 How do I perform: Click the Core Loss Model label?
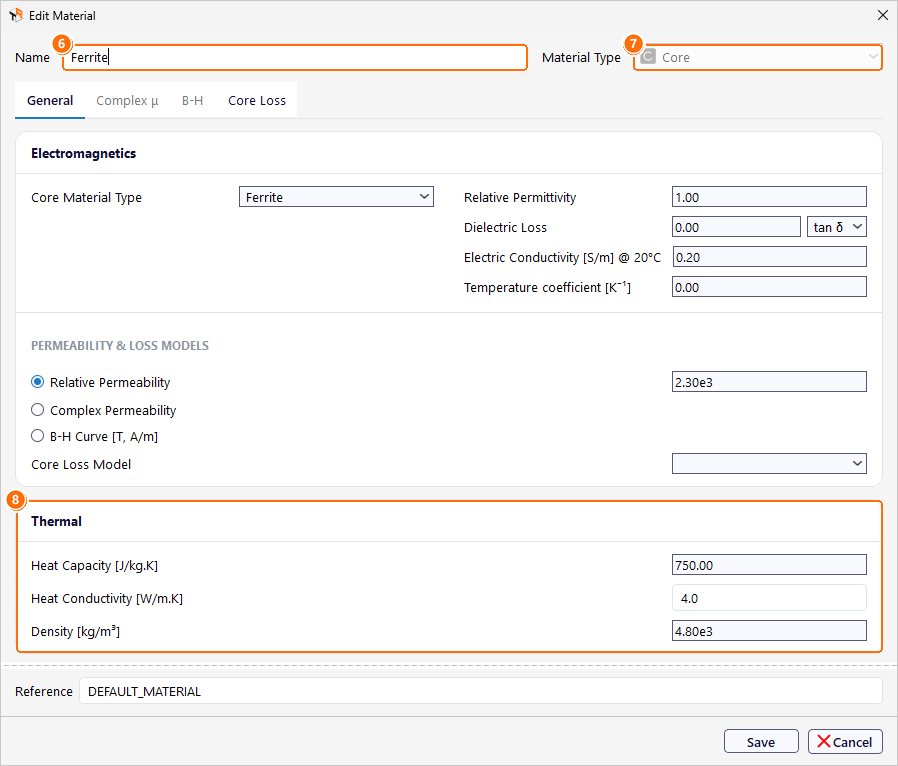81,464
